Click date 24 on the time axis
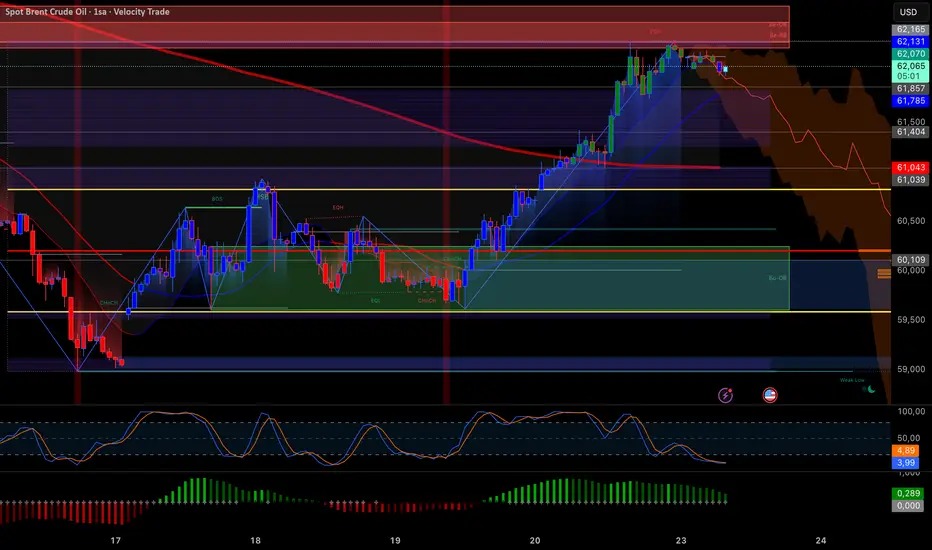Image resolution: width=932 pixels, height=550 pixels. [820, 540]
